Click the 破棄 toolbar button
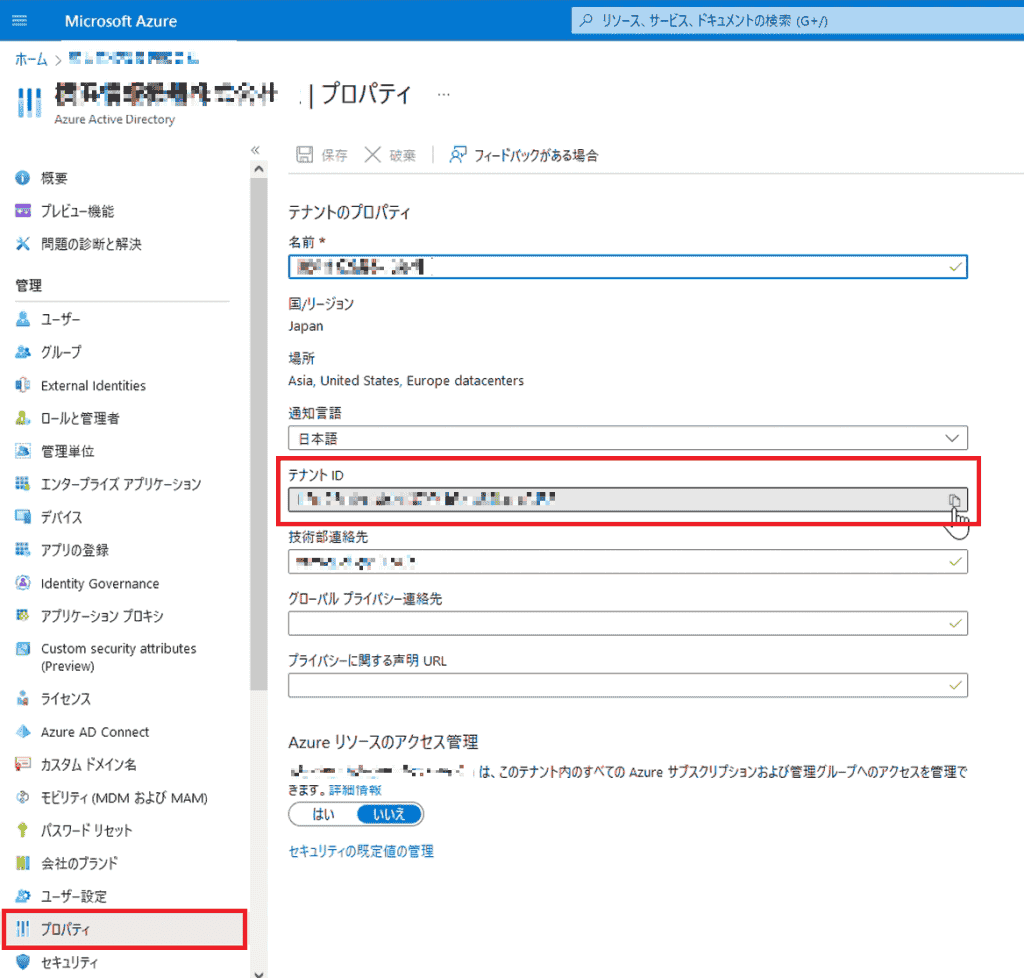Screen dimensions: 1024x978 pyautogui.click(x=390, y=155)
